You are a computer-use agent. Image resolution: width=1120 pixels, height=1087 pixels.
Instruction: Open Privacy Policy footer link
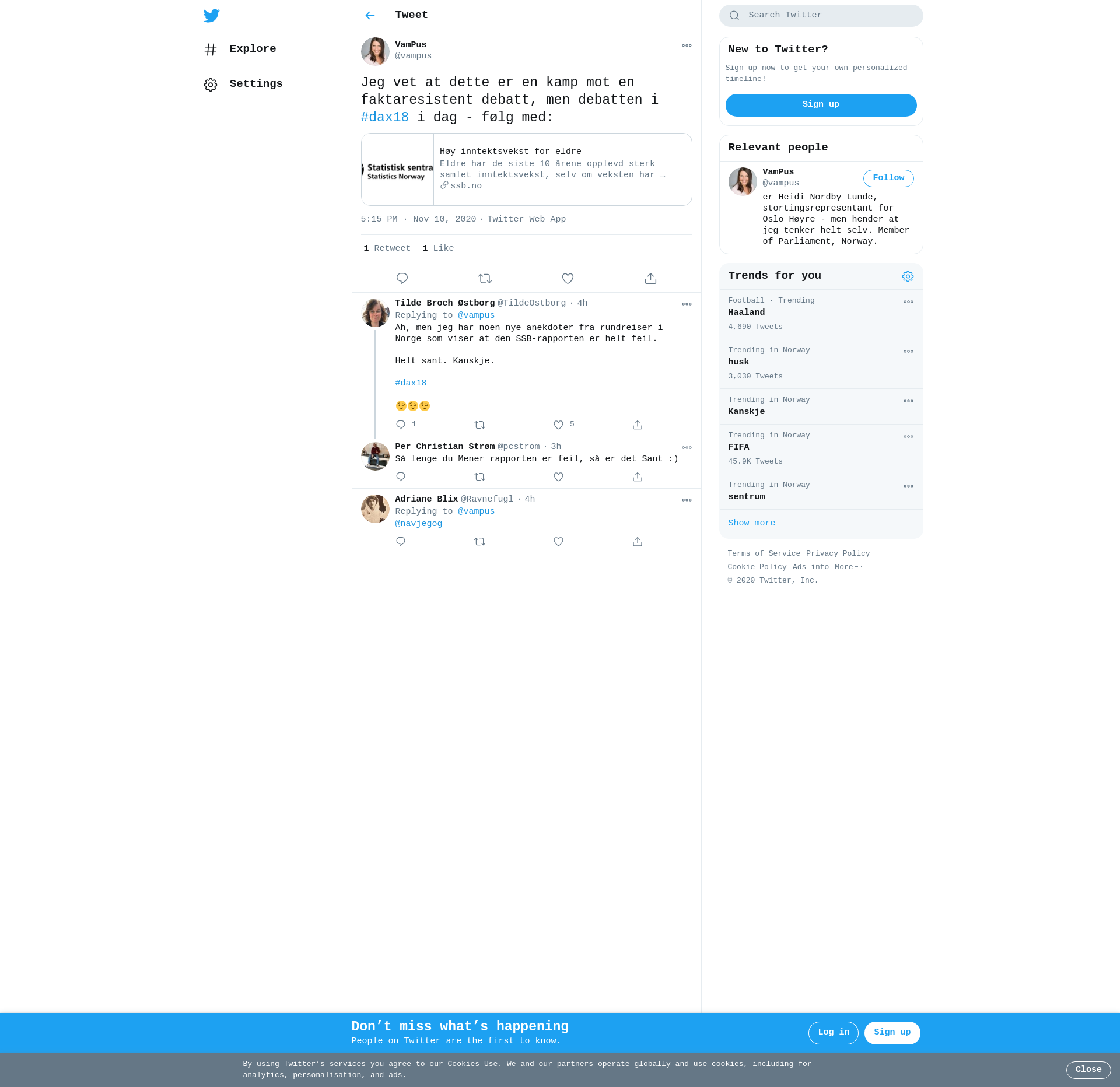(838, 554)
